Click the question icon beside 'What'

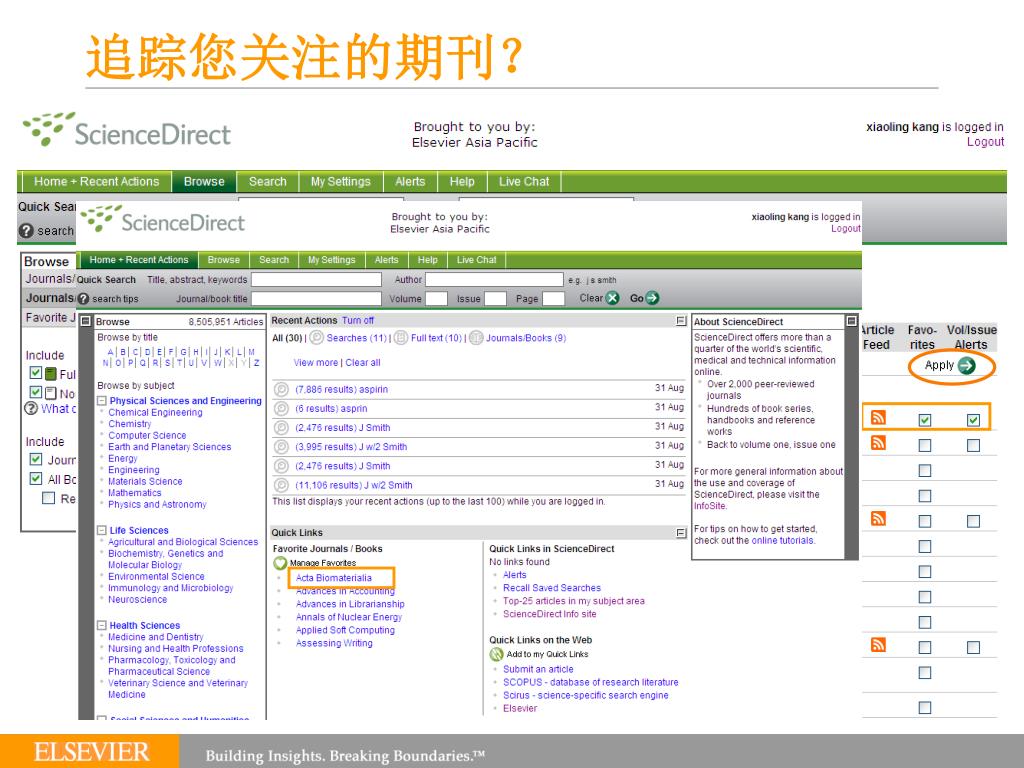(31, 409)
